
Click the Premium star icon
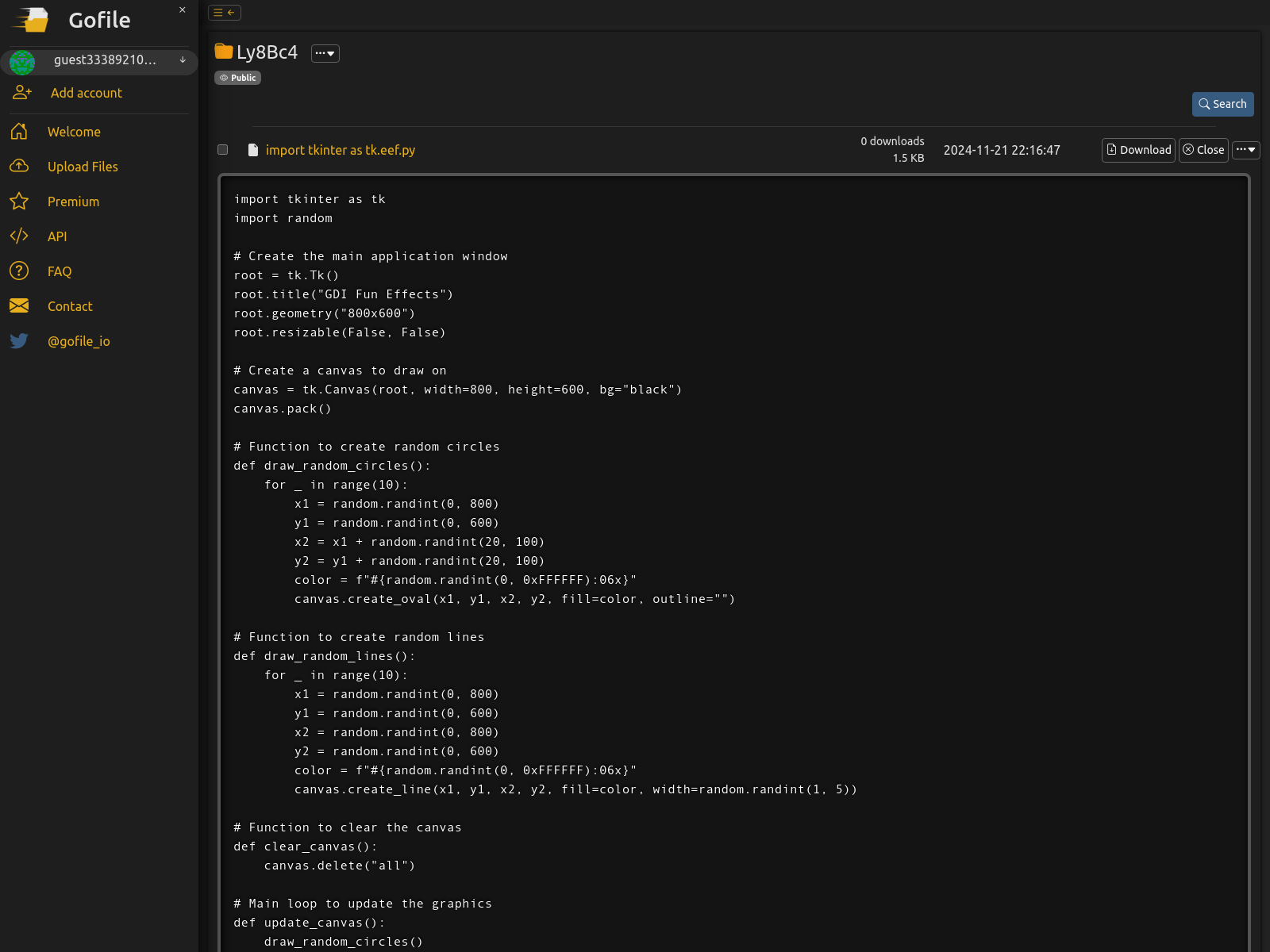19,202
